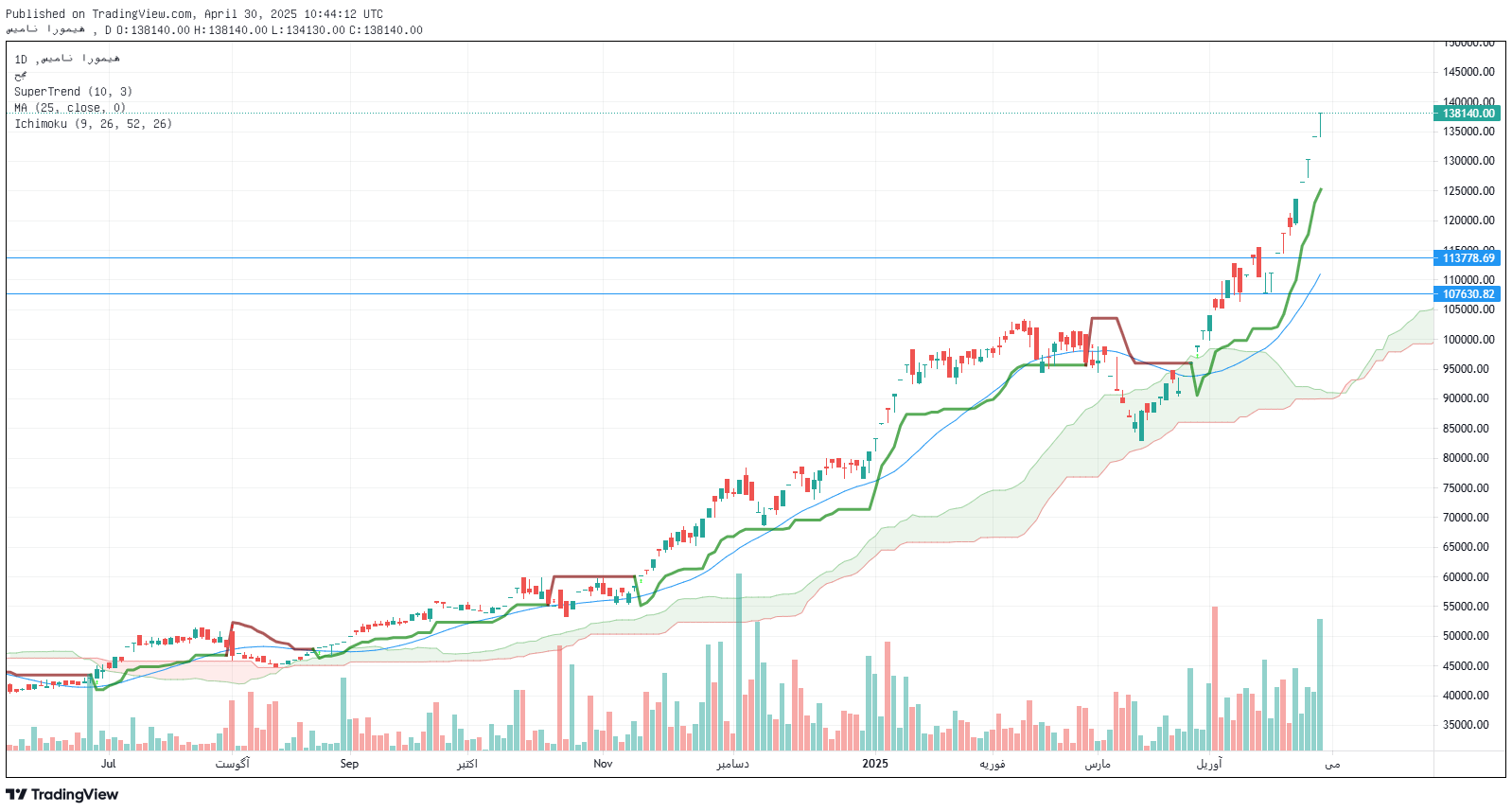Select the blue 113778.69 price line label
The height and width of the screenshot is (812, 1512).
click(1468, 258)
